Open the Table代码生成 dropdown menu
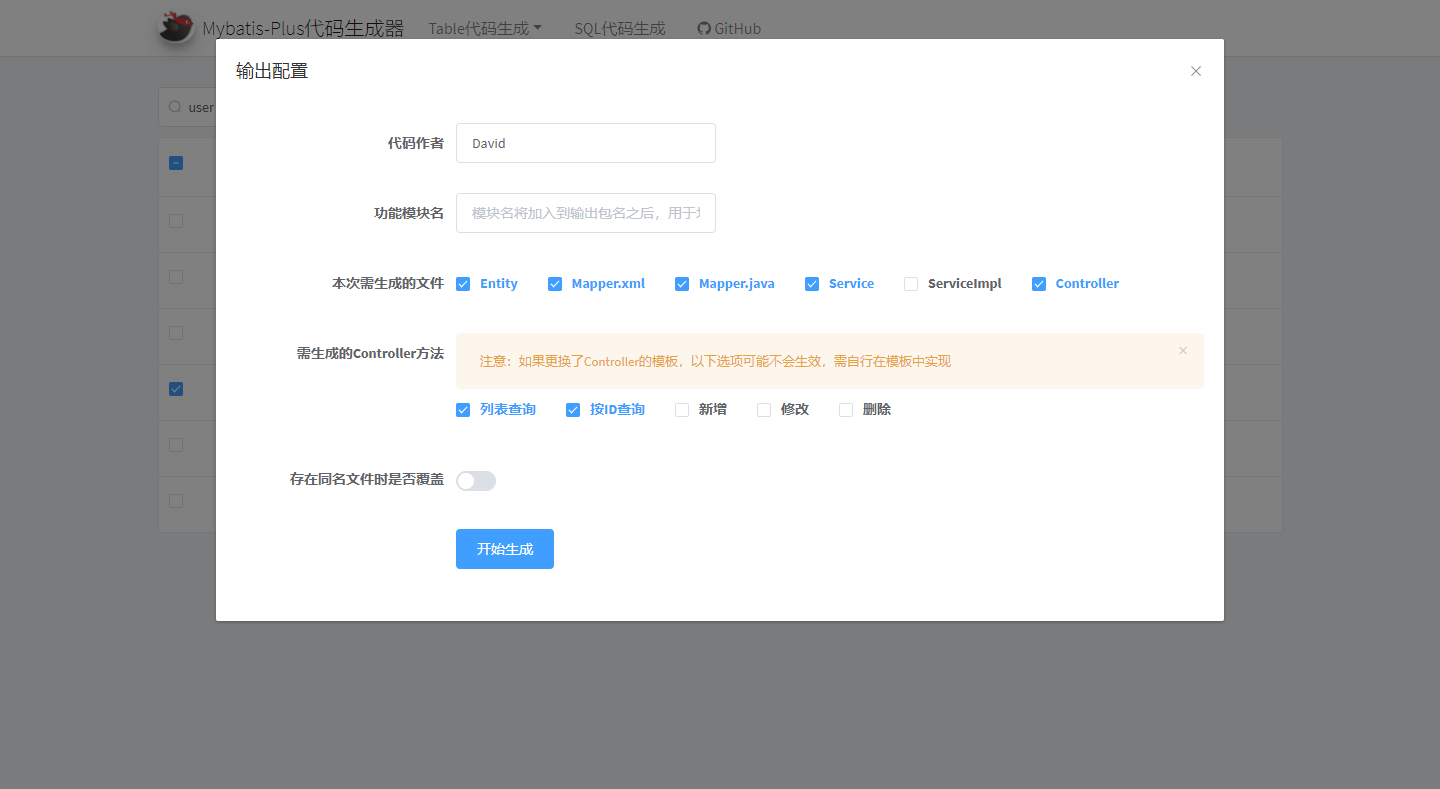 [x=485, y=28]
